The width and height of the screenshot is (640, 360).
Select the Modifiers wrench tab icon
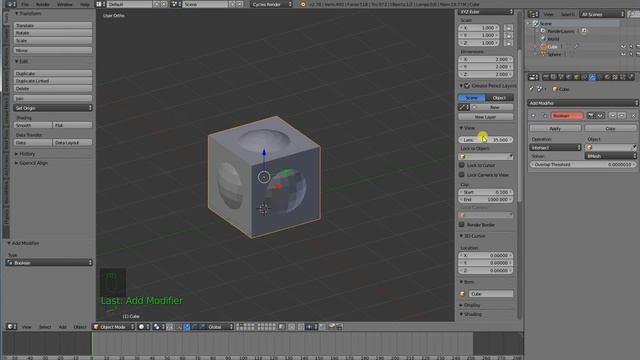592,77
